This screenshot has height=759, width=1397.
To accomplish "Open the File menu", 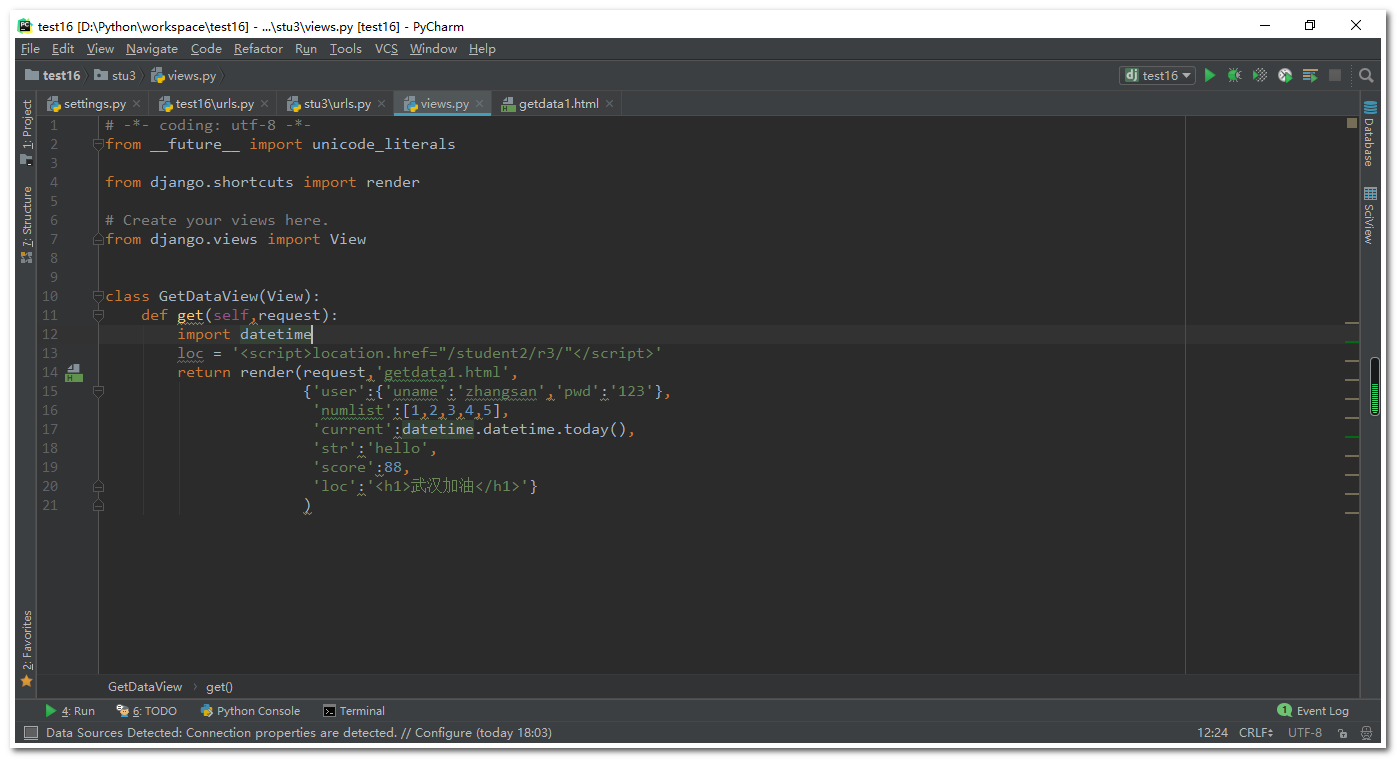I will pyautogui.click(x=30, y=49).
